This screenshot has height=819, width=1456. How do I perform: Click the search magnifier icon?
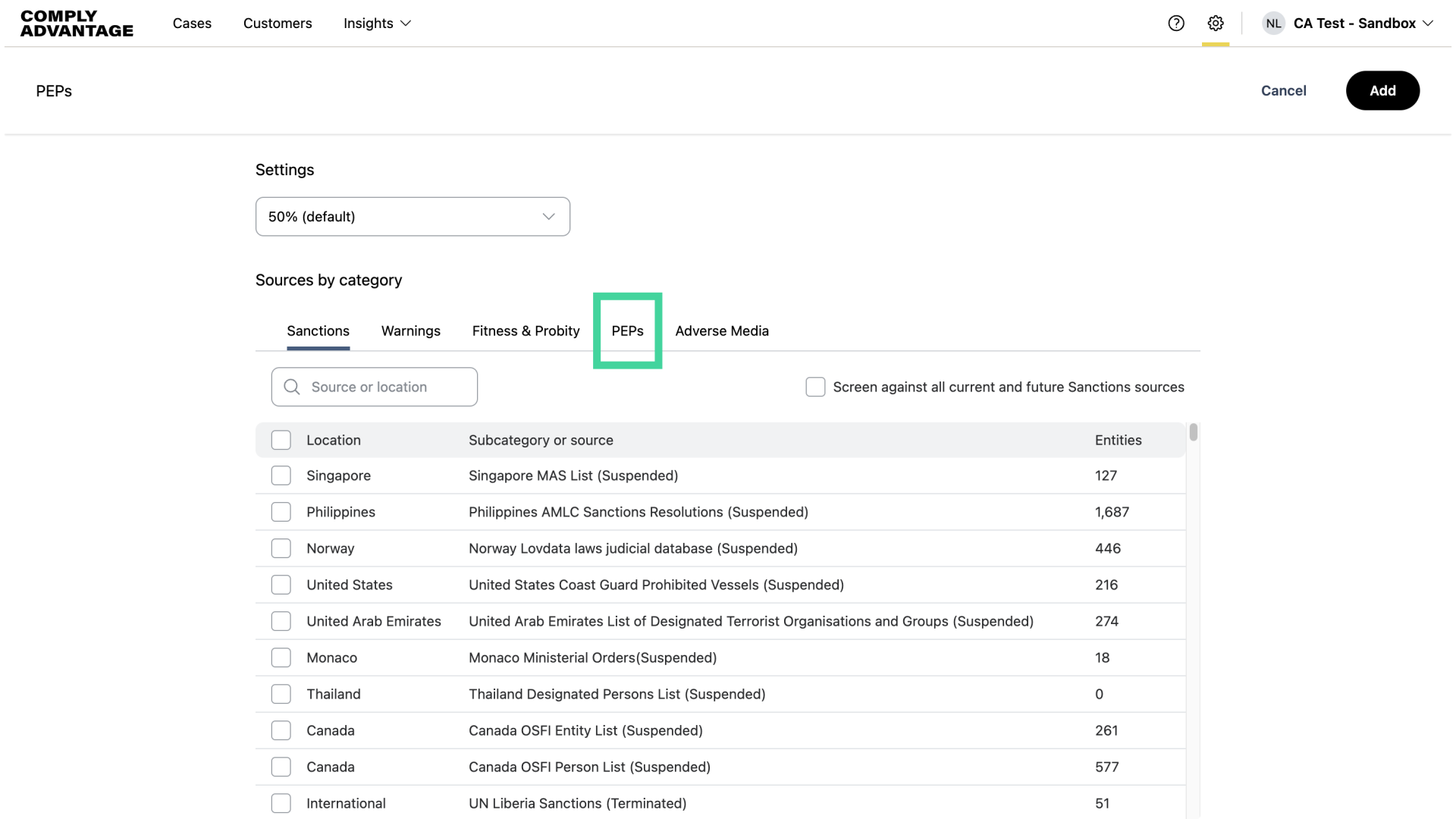click(x=292, y=387)
